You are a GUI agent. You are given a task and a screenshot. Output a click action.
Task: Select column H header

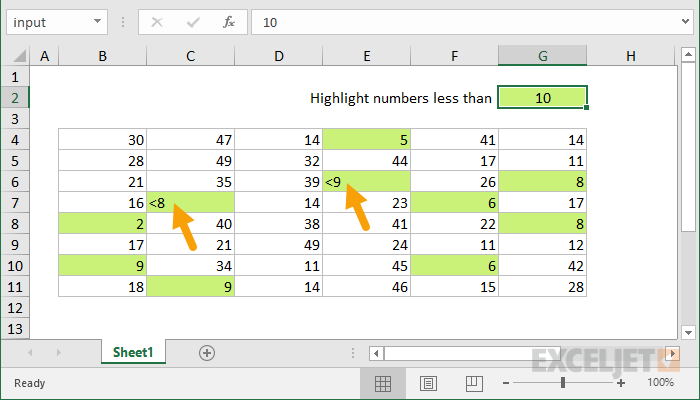coord(630,56)
